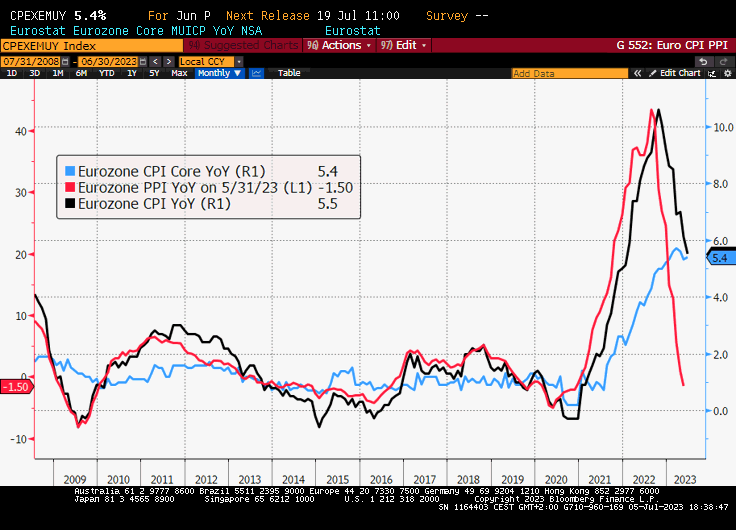
Task: Click the 2009 x-axis label
Action: click(75, 479)
